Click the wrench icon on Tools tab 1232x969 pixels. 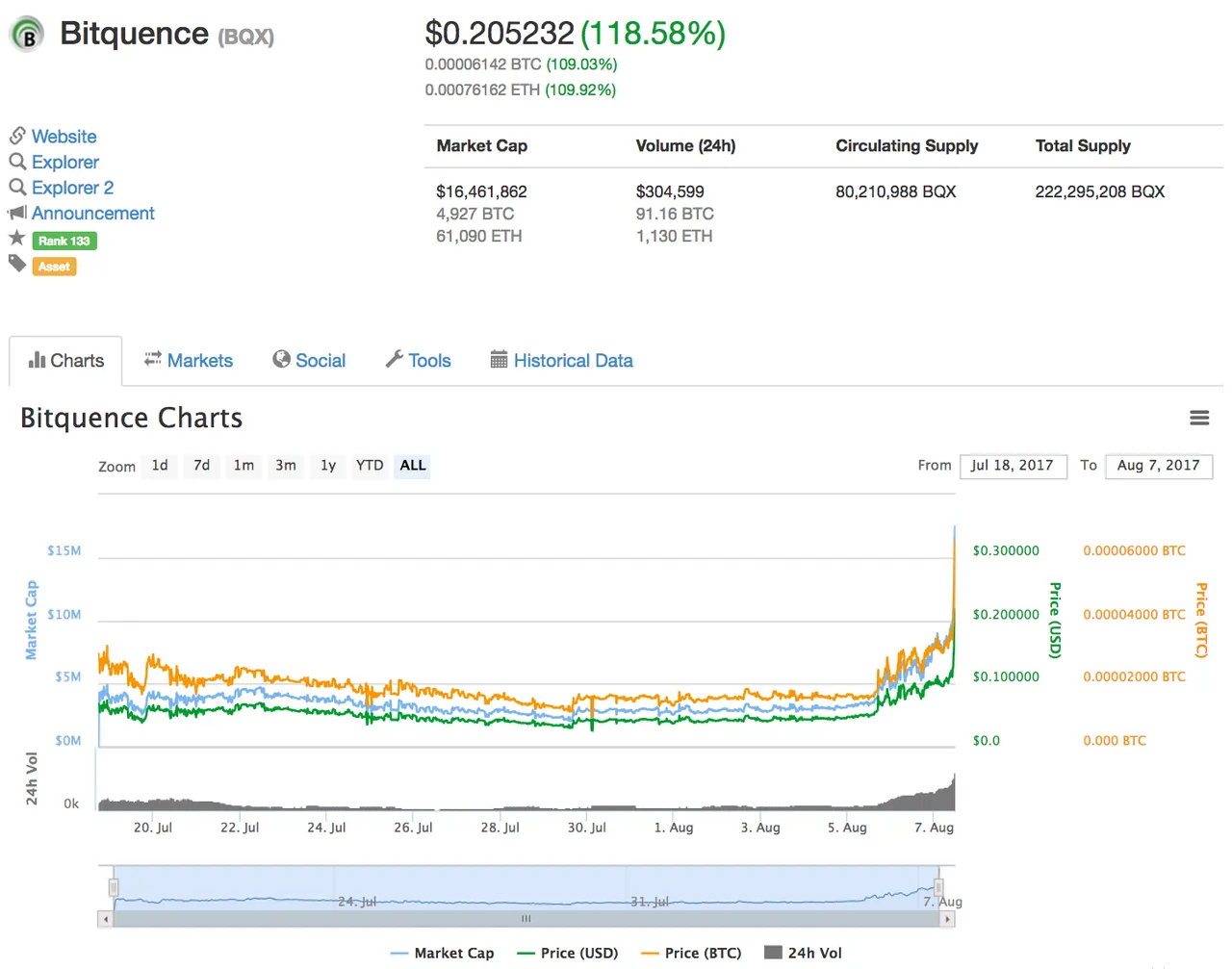tap(394, 359)
